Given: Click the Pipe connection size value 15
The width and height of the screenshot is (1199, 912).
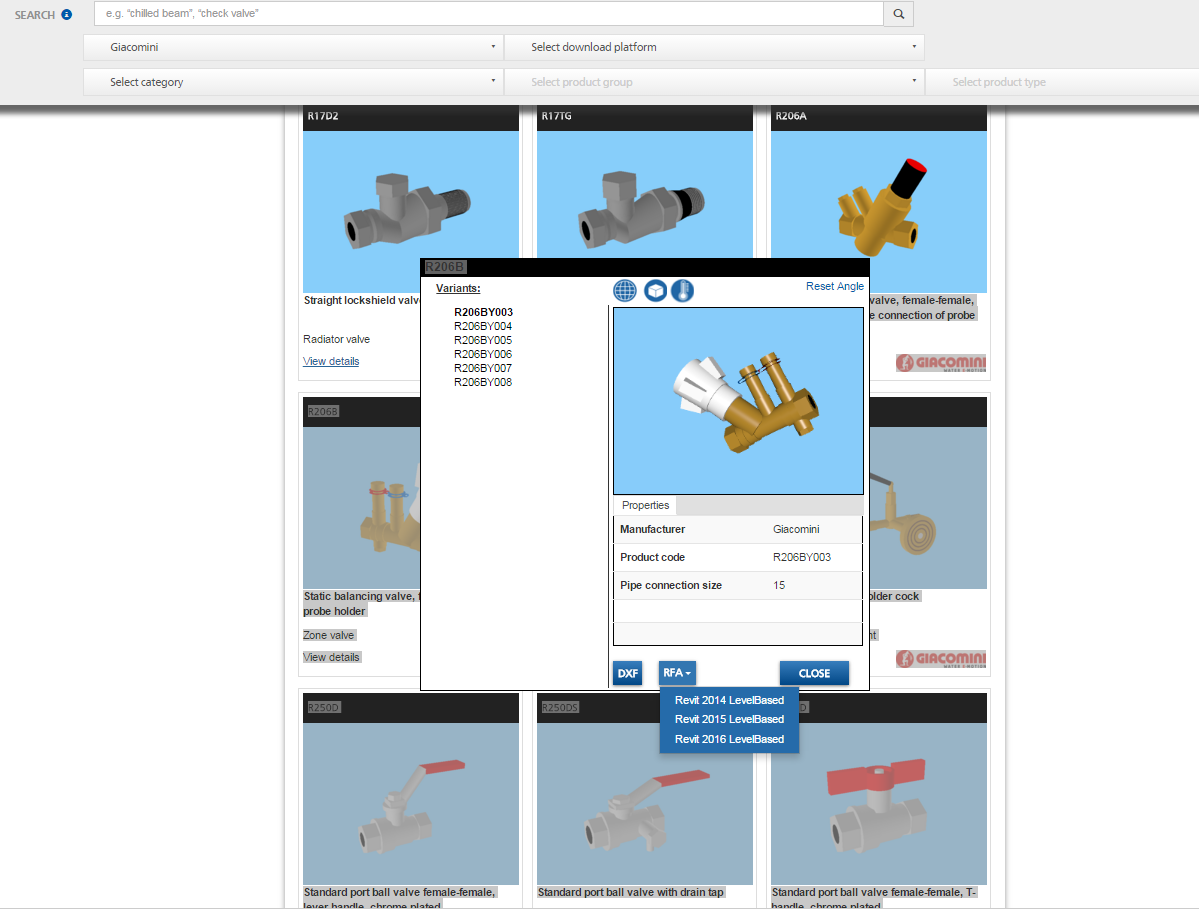Looking at the screenshot, I should click(778, 586).
